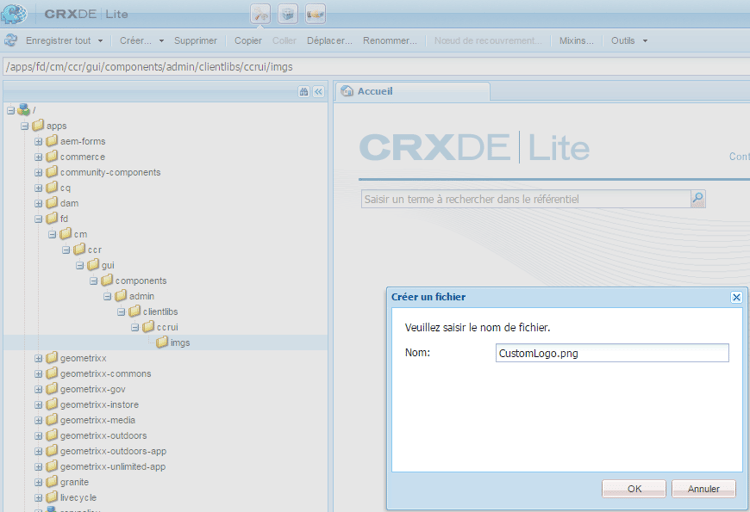Collapse the gui folder
The width and height of the screenshot is (750, 512).
pyautogui.click(x=80, y=266)
